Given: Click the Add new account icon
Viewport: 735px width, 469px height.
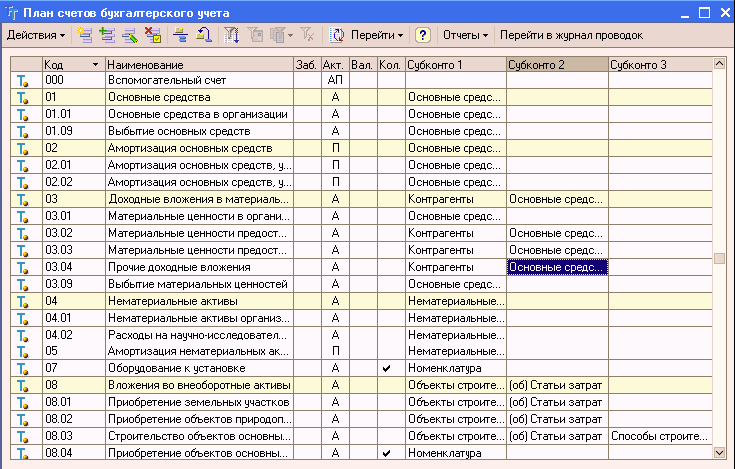Looking at the screenshot, I should coord(83,35).
